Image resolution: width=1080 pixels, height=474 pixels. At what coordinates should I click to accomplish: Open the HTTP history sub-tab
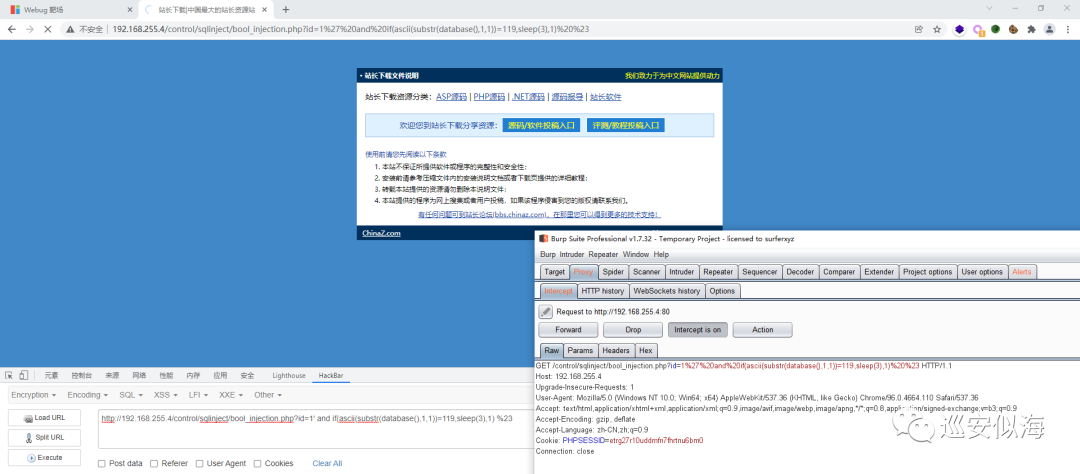(x=603, y=291)
